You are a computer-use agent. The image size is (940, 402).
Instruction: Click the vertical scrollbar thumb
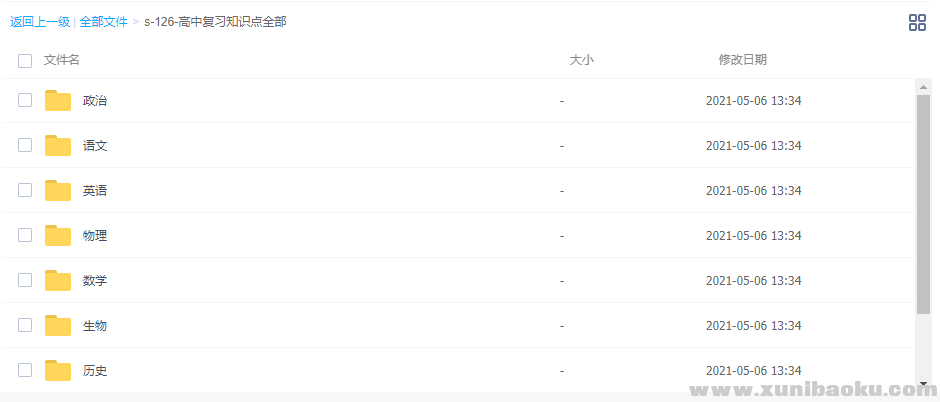point(923,200)
